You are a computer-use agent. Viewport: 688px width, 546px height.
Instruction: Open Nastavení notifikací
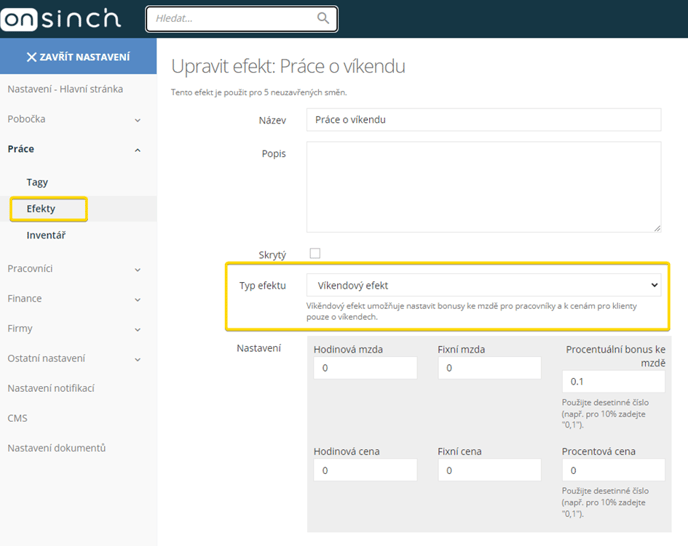tap(51, 388)
